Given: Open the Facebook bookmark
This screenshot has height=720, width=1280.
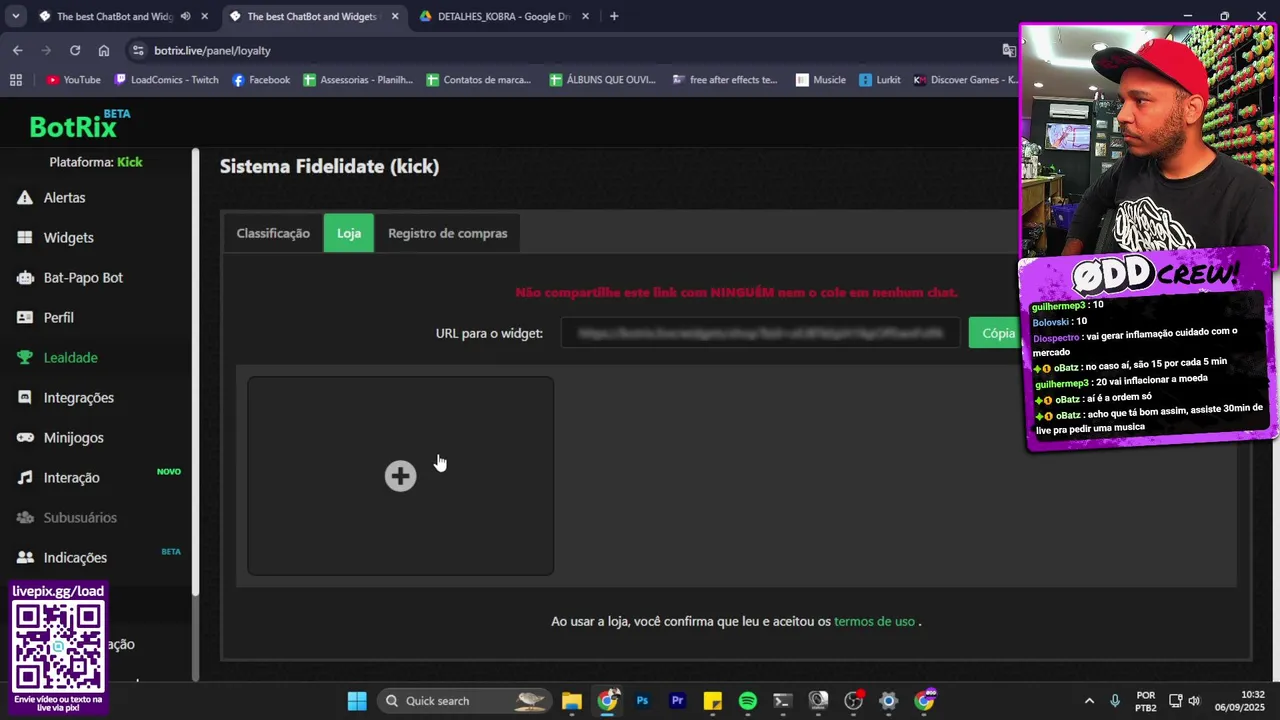Looking at the screenshot, I should (x=261, y=80).
